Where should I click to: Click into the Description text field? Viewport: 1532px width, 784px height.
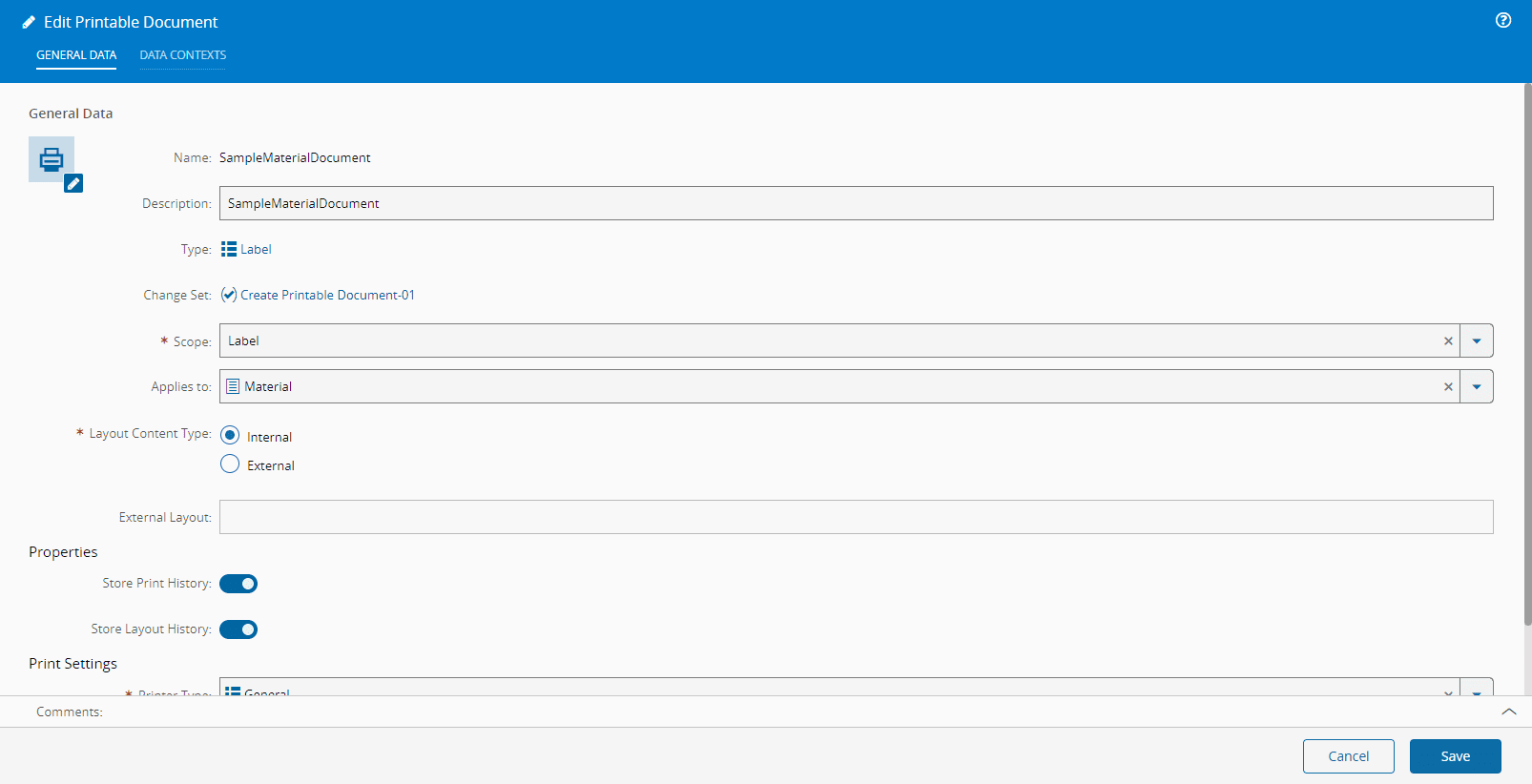point(856,203)
